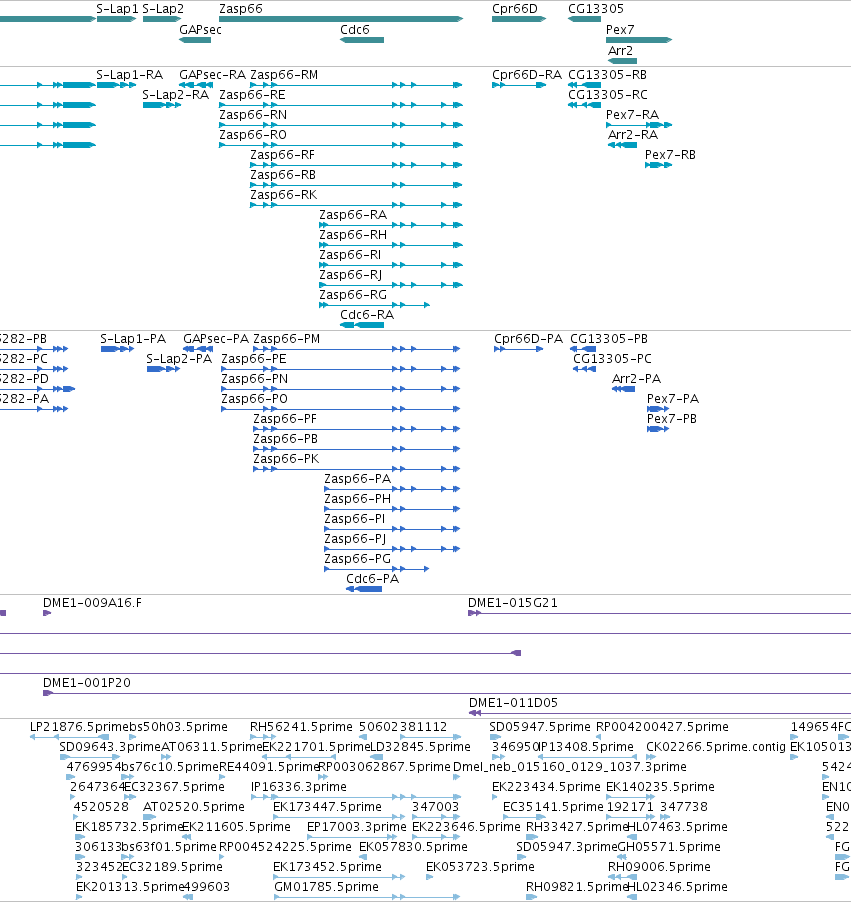851x902 pixels.
Task: Click the GAPsec gene glyph
Action: pyautogui.click(x=195, y=40)
